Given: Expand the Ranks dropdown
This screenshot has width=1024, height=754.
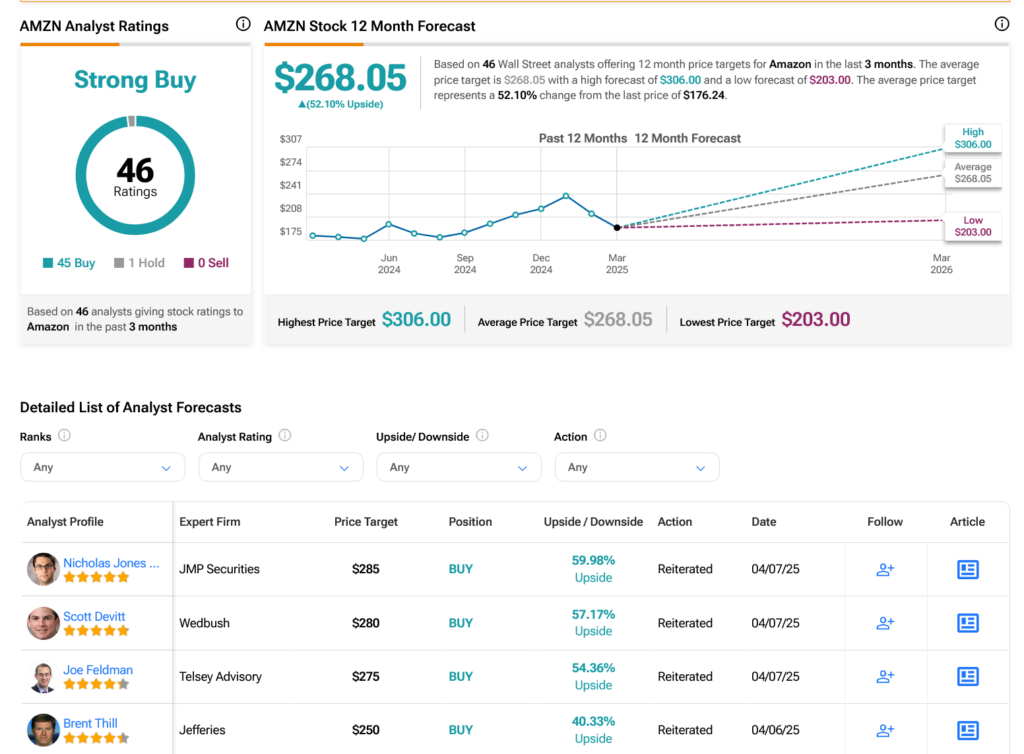Looking at the screenshot, I should tap(103, 467).
